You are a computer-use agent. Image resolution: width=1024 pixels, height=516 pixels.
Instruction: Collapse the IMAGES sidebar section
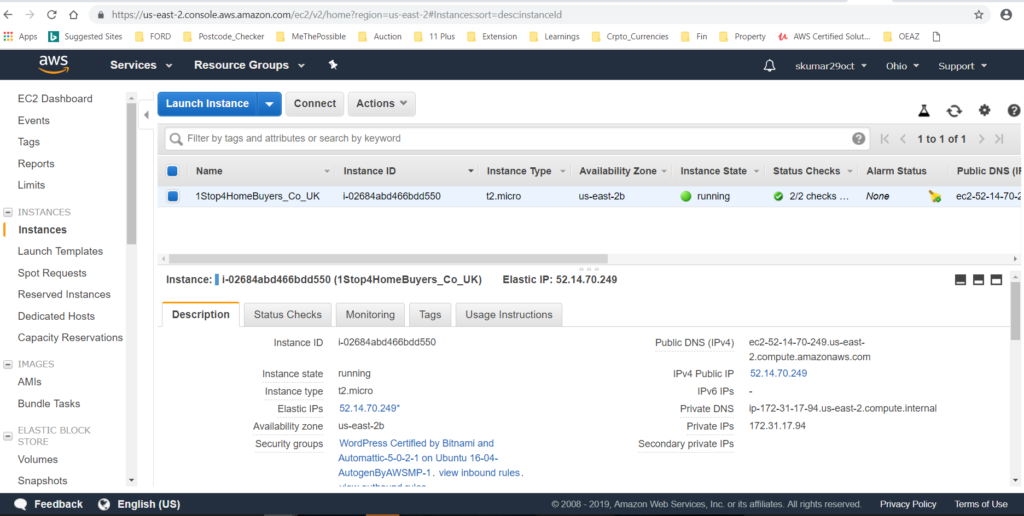(8, 364)
